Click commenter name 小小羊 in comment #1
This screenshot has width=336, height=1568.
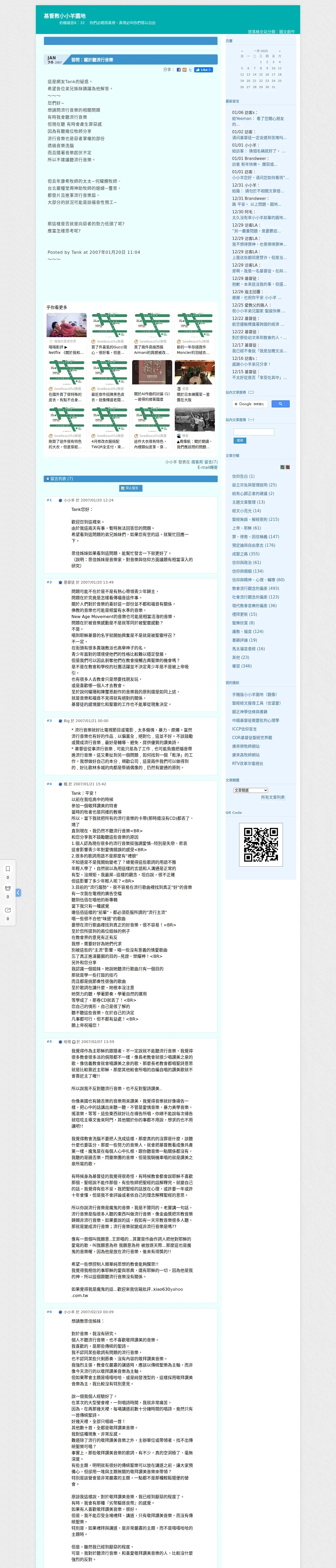[x=69, y=500]
